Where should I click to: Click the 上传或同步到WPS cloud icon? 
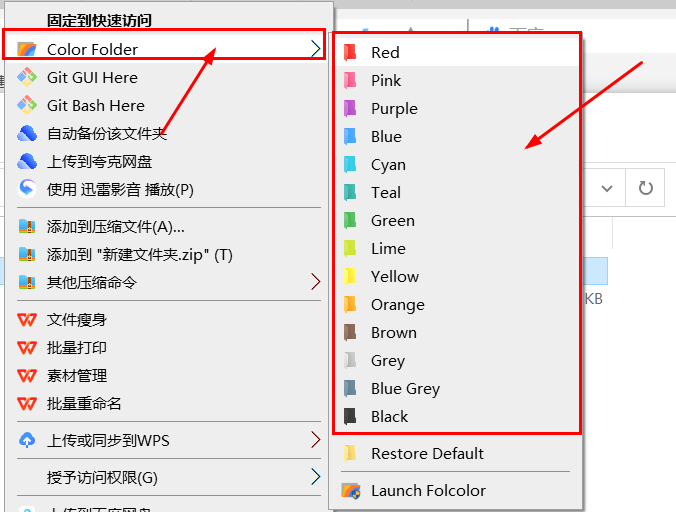coord(27,440)
